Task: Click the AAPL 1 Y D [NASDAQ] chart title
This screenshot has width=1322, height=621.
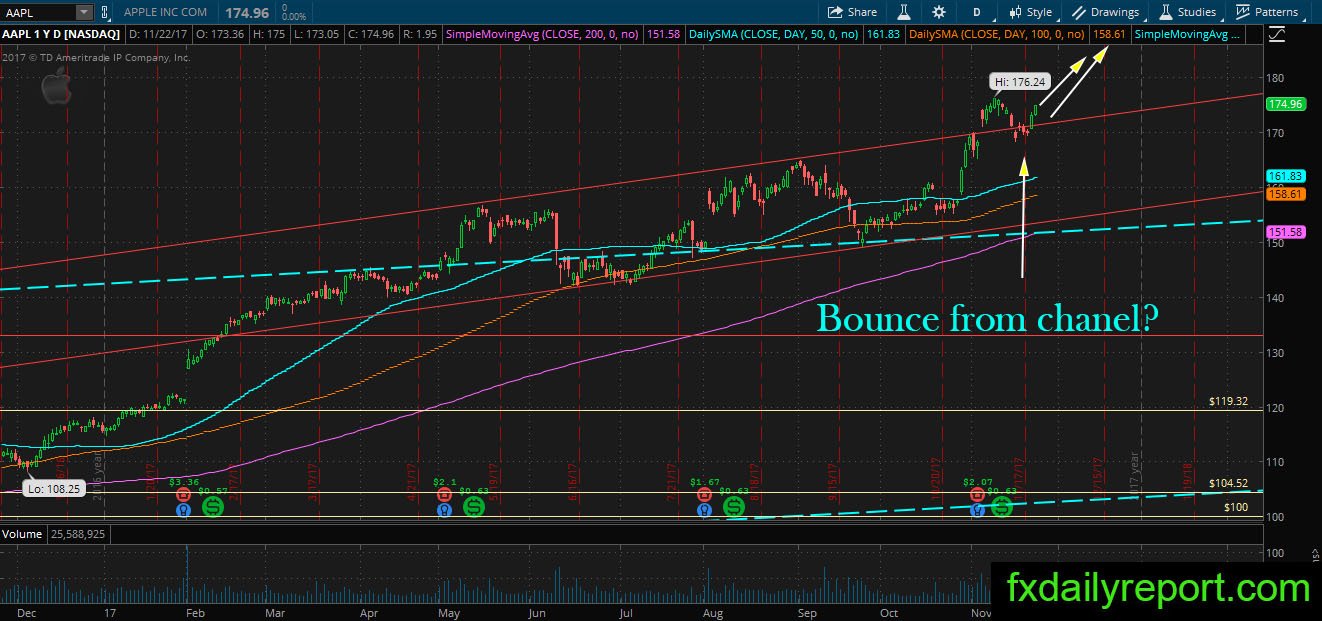Action: (59, 34)
